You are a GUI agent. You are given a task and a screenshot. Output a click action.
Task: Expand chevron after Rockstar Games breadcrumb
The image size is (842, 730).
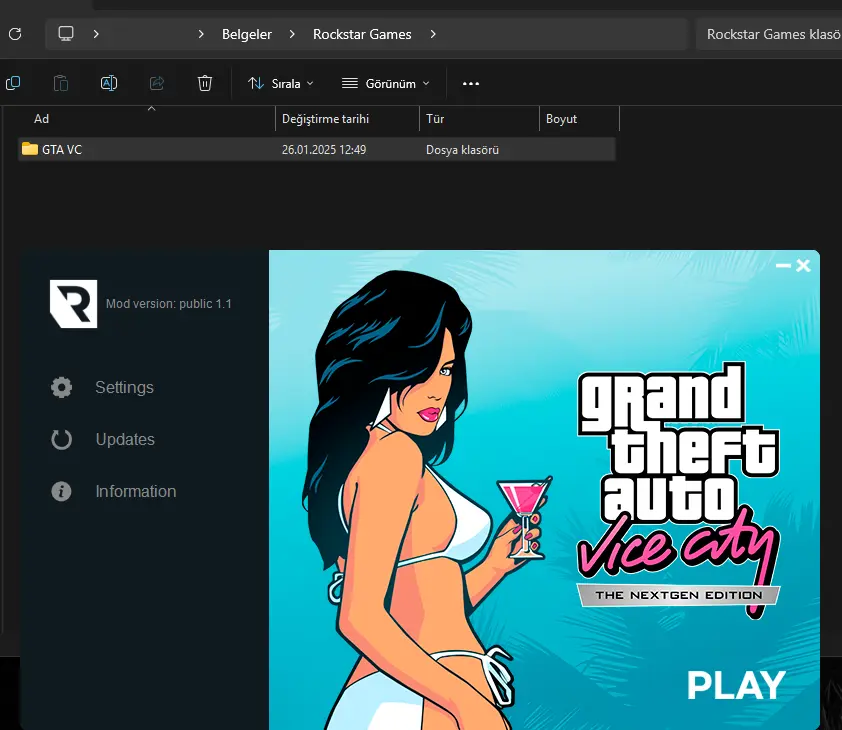point(433,34)
